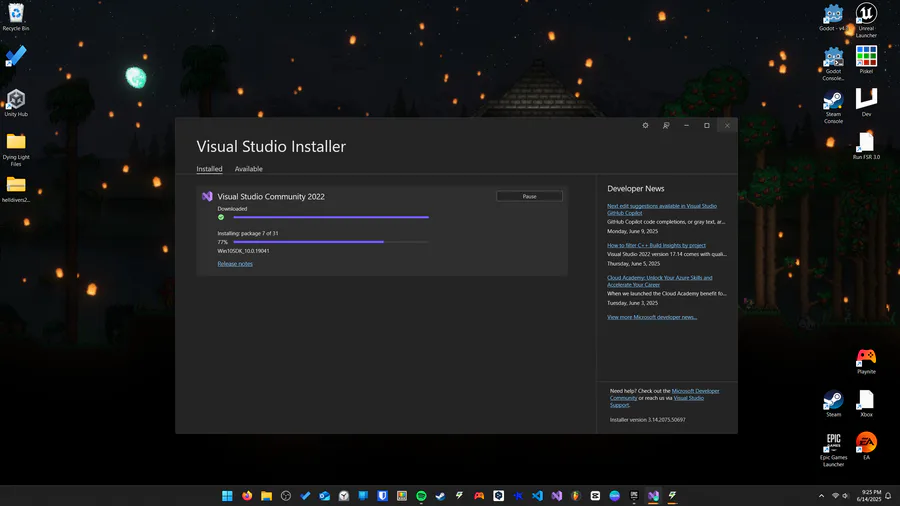Open File Explorer from the taskbar
This screenshot has width=900, height=506.
[266, 496]
